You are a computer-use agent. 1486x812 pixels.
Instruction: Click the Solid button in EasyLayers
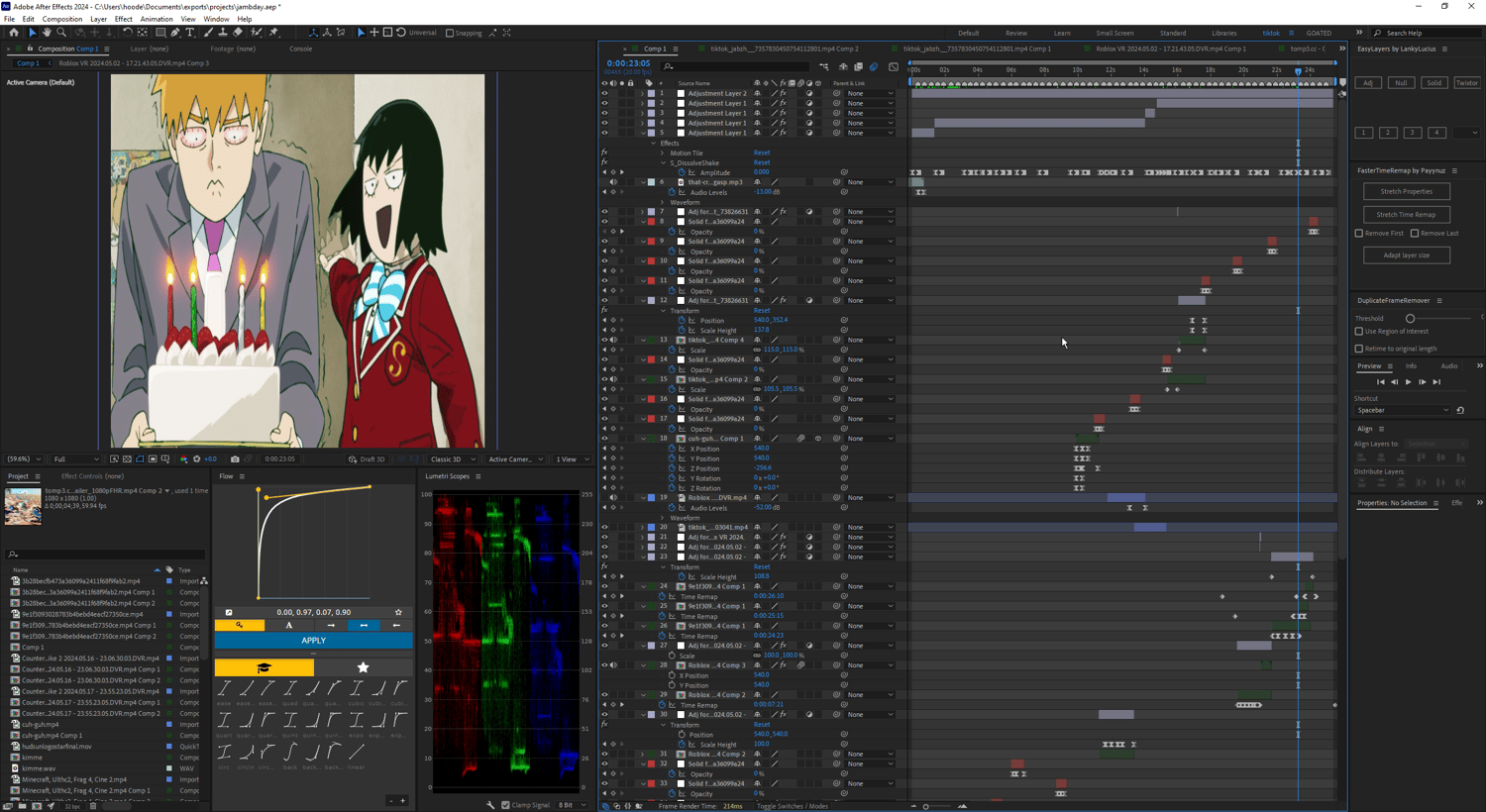(1433, 83)
